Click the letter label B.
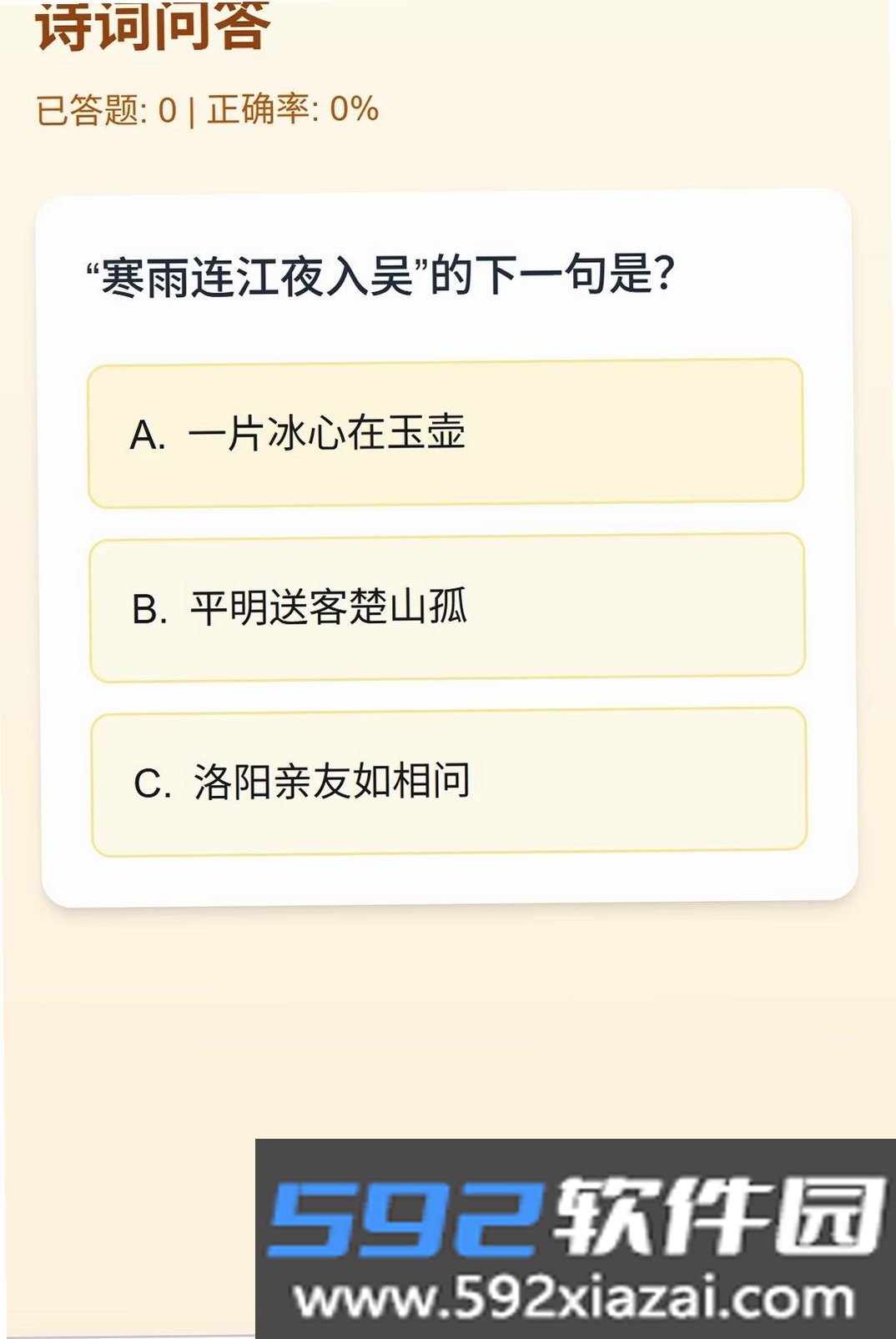 [x=150, y=609]
